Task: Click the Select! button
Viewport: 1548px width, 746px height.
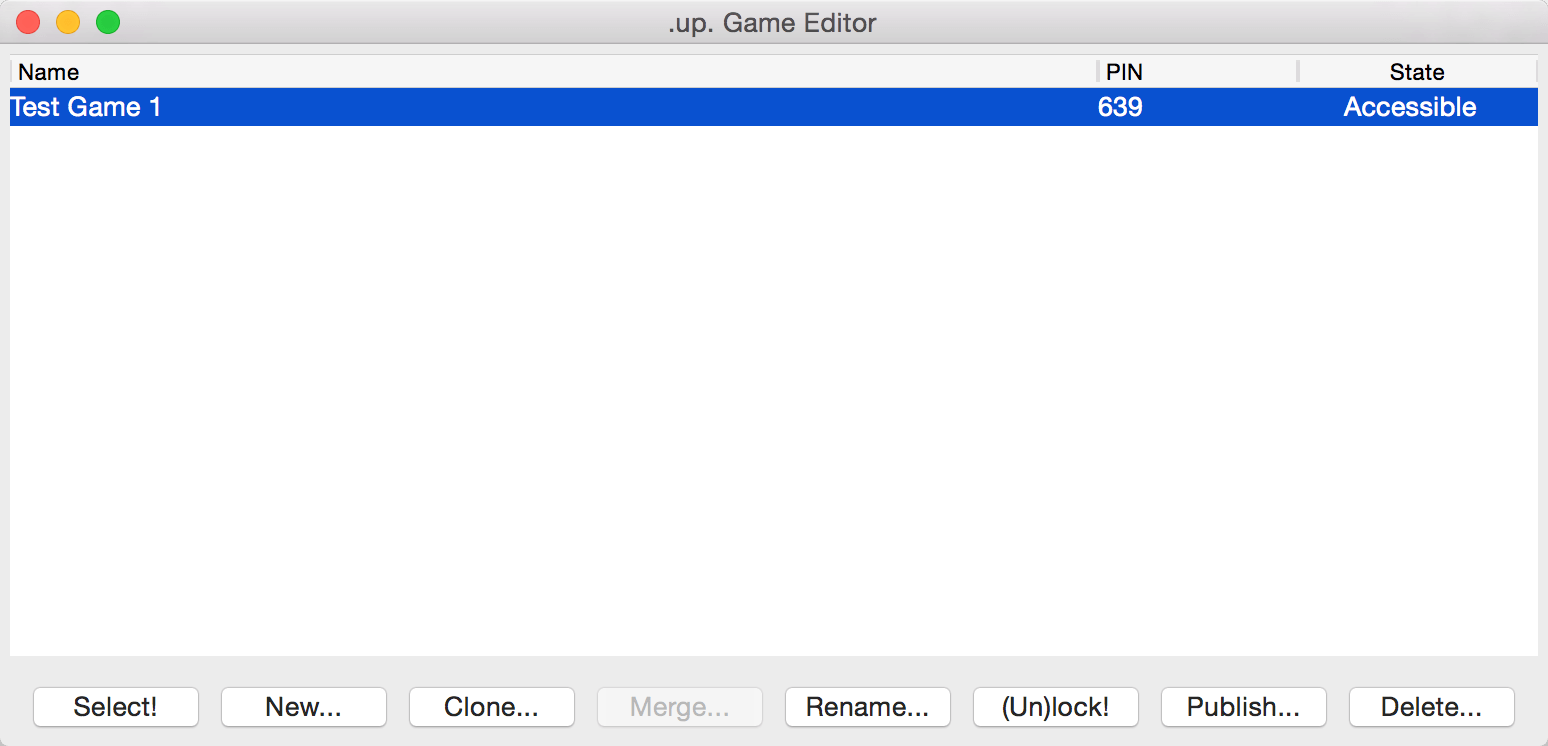Action: pyautogui.click(x=116, y=707)
